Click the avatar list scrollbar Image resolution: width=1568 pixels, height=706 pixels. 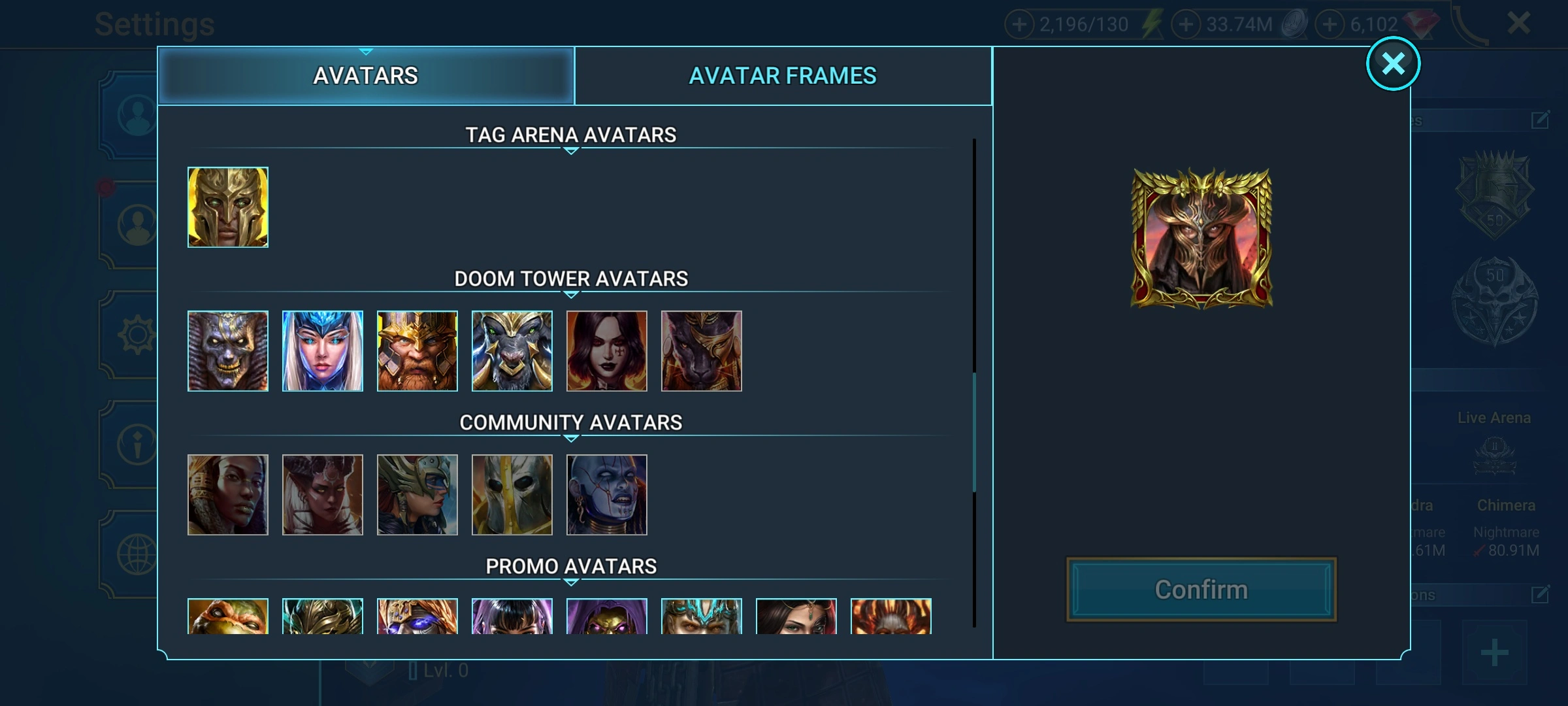[x=974, y=431]
